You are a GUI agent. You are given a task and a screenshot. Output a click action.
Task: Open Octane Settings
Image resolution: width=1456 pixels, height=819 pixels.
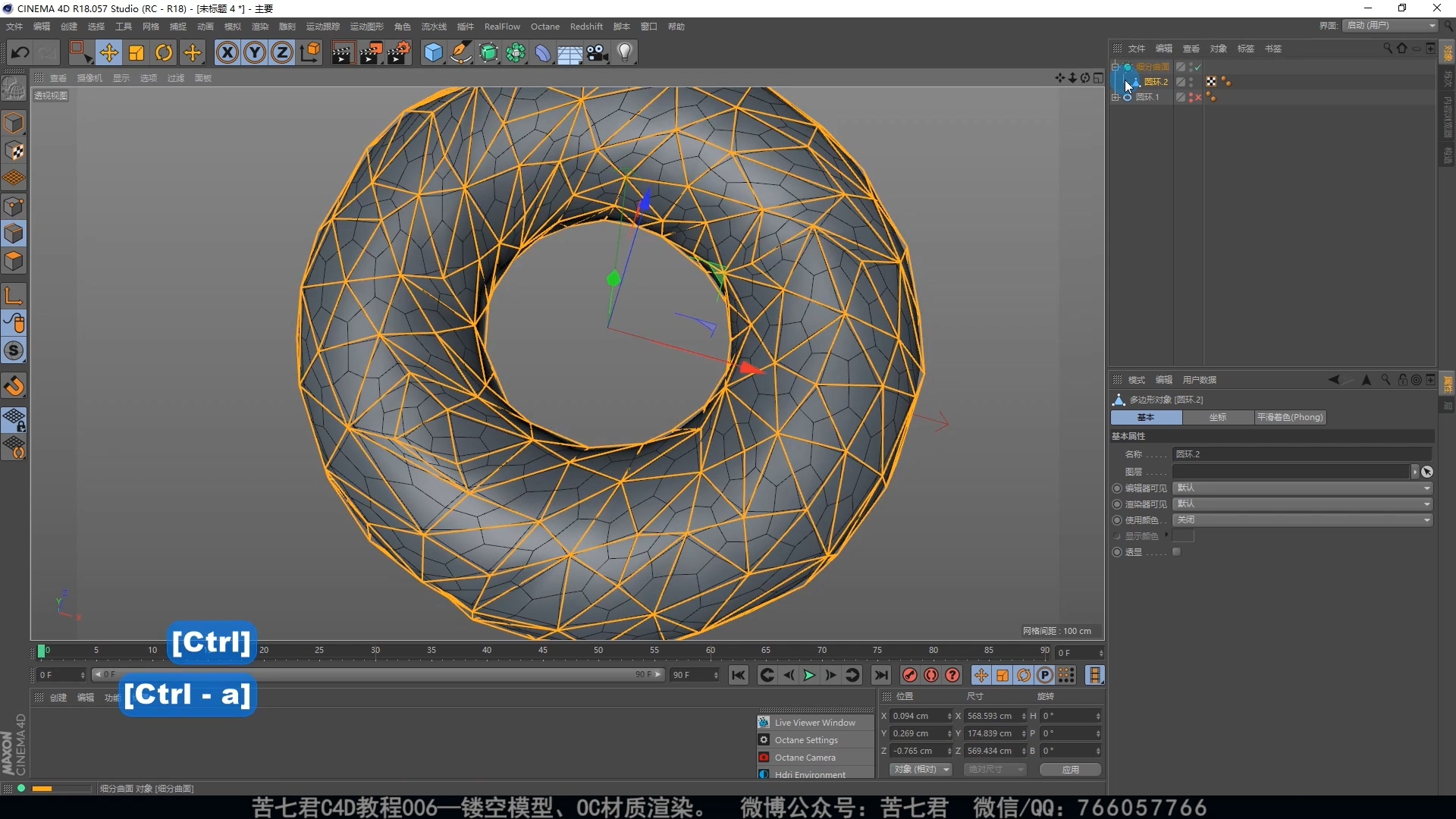pyautogui.click(x=815, y=740)
